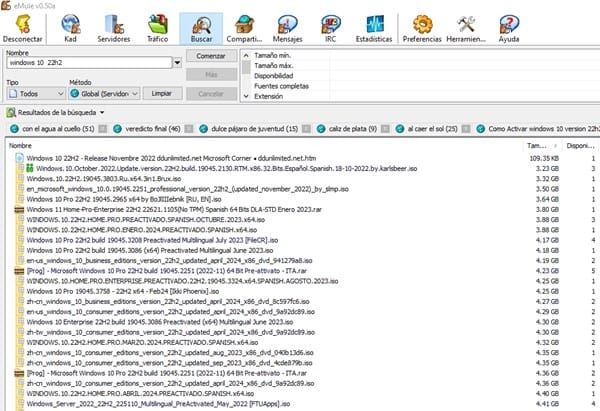Open the Herramientas tools menu

[466, 29]
